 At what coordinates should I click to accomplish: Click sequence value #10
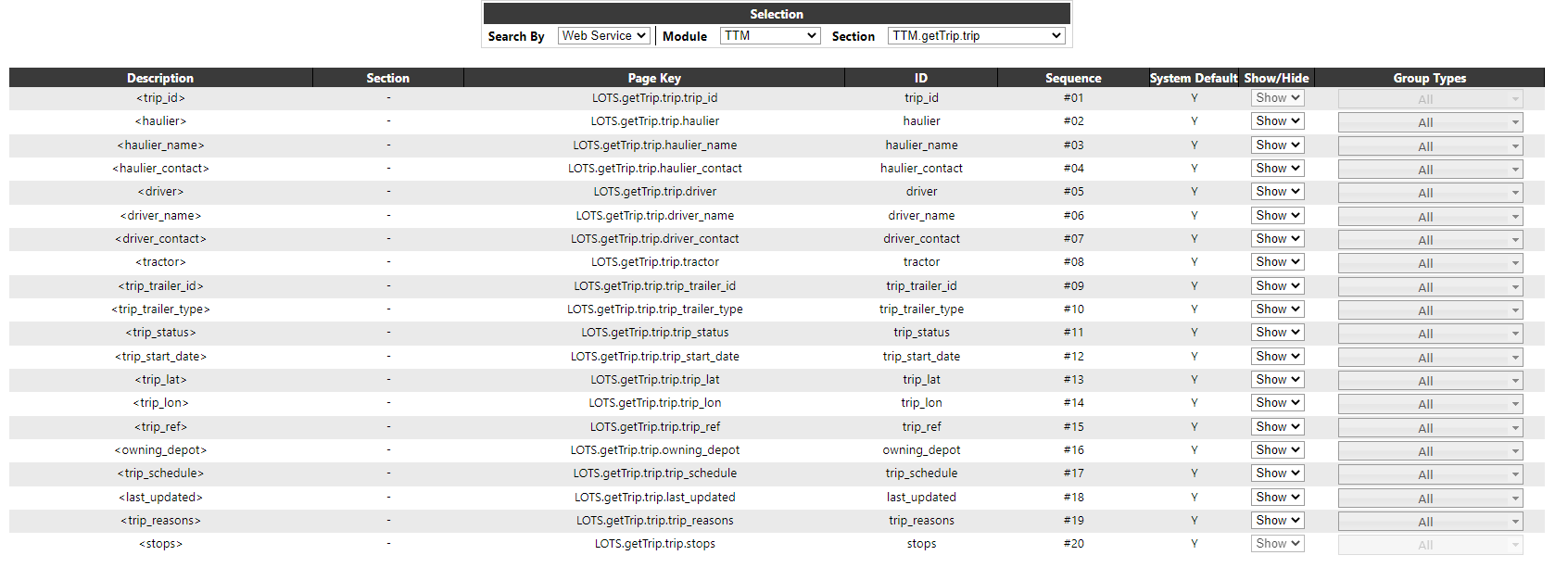pos(1073,309)
